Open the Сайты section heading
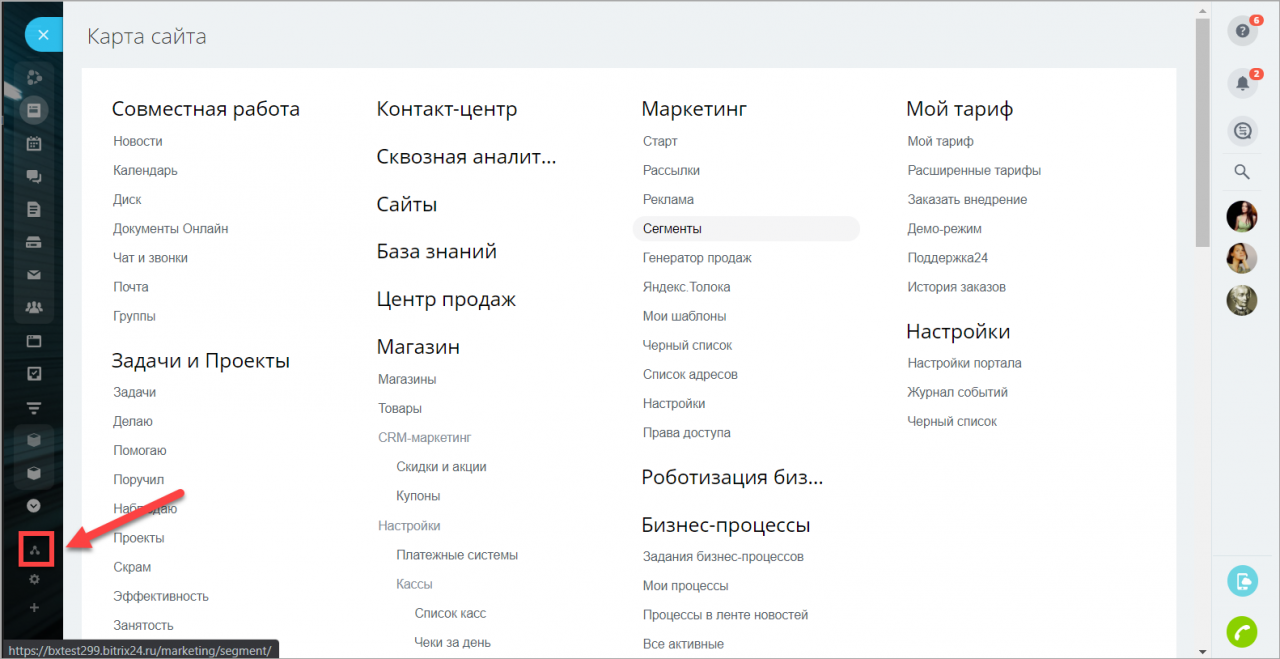The image size is (1280, 659). 407,204
